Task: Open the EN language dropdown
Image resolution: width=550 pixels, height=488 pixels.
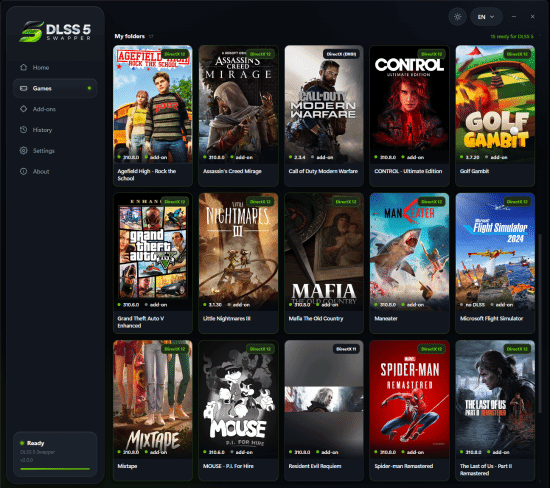Action: (486, 17)
